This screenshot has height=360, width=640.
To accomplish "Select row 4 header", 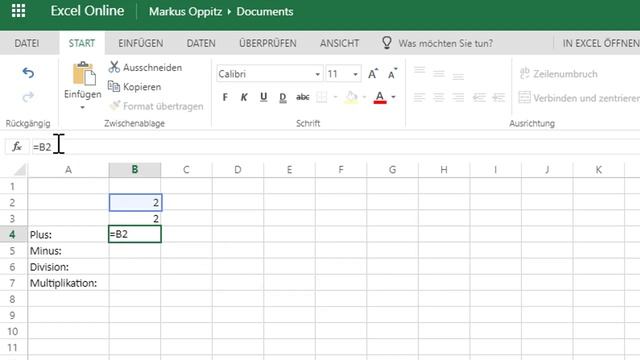I will 12,235.
